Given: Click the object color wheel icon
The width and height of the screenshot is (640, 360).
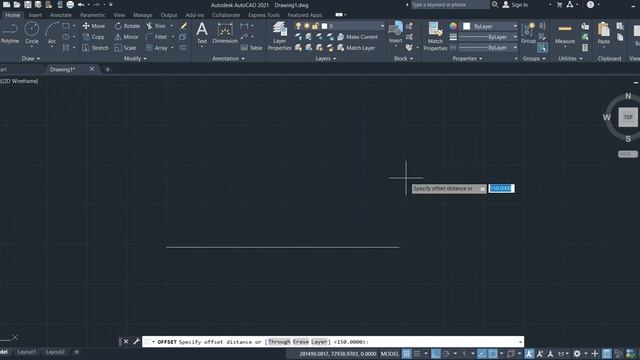Looking at the screenshot, I should click(x=453, y=26).
